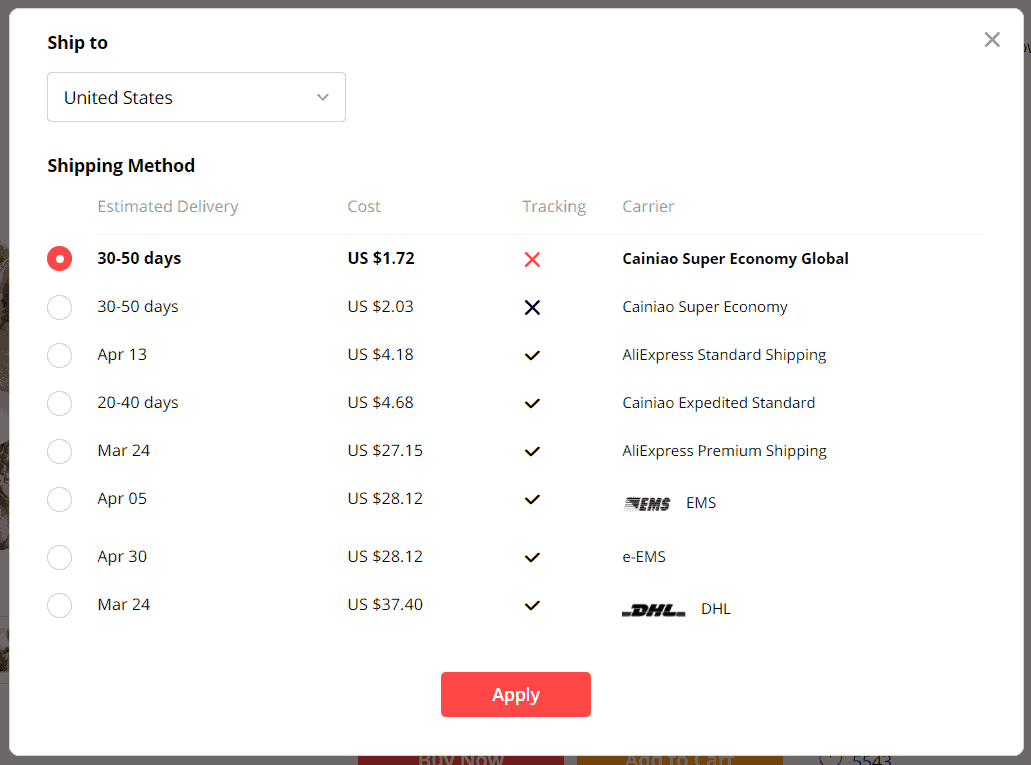Select the DHL shipping method radio button
1031x765 pixels.
tap(59, 605)
